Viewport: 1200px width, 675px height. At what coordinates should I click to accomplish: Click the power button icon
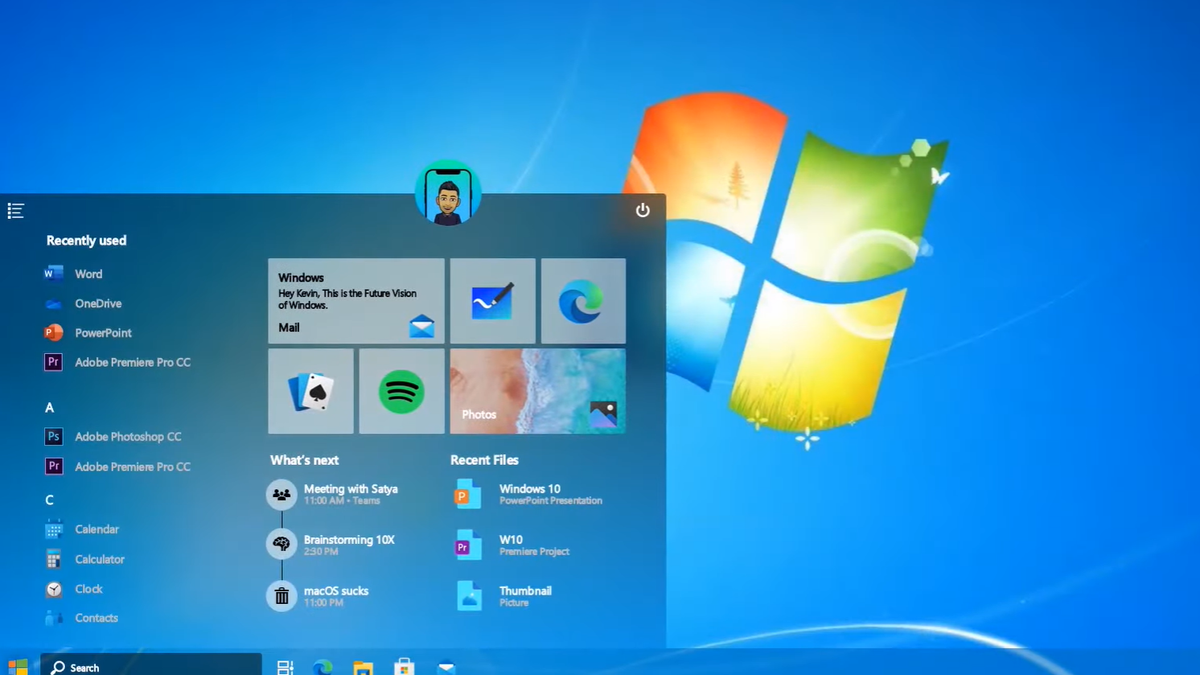coord(643,210)
